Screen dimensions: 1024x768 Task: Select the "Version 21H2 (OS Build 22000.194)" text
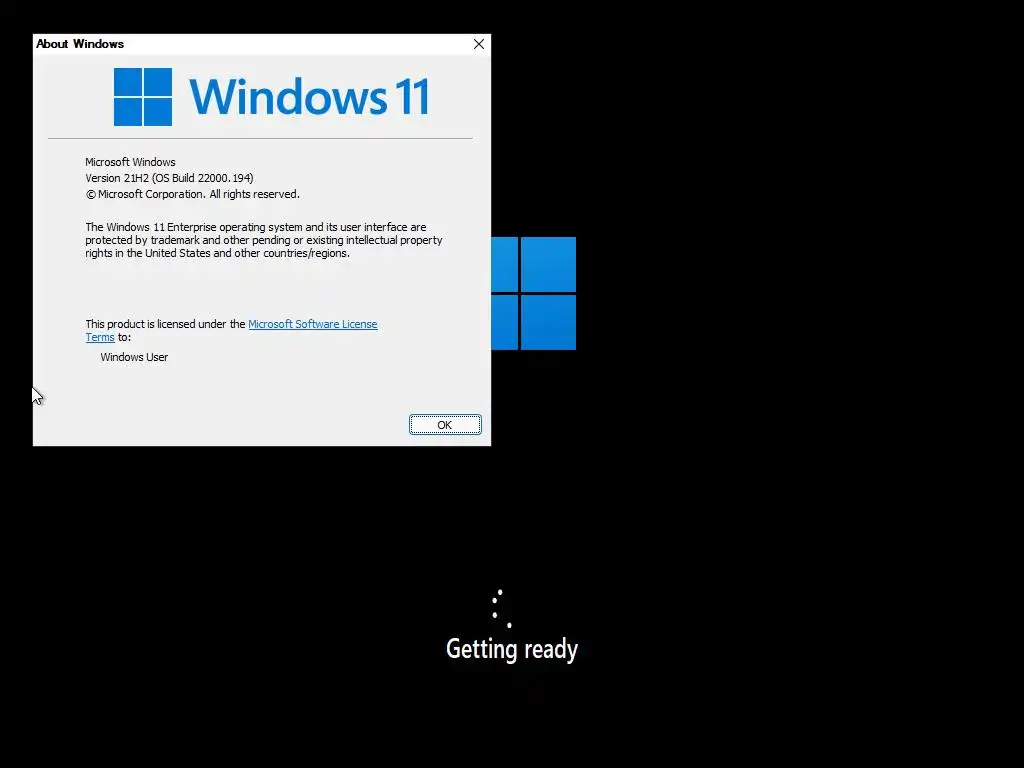[169, 178]
